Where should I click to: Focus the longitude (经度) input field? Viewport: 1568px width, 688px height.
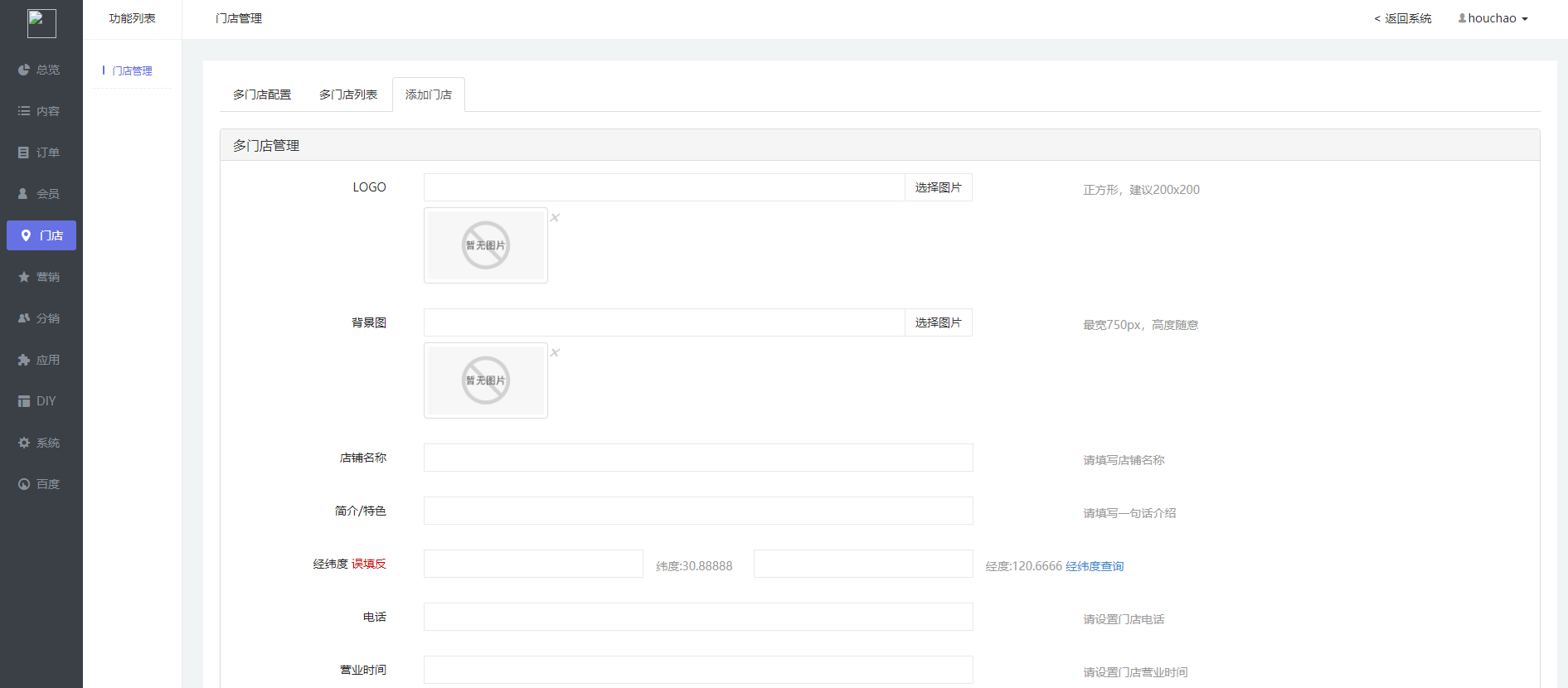click(x=863, y=564)
